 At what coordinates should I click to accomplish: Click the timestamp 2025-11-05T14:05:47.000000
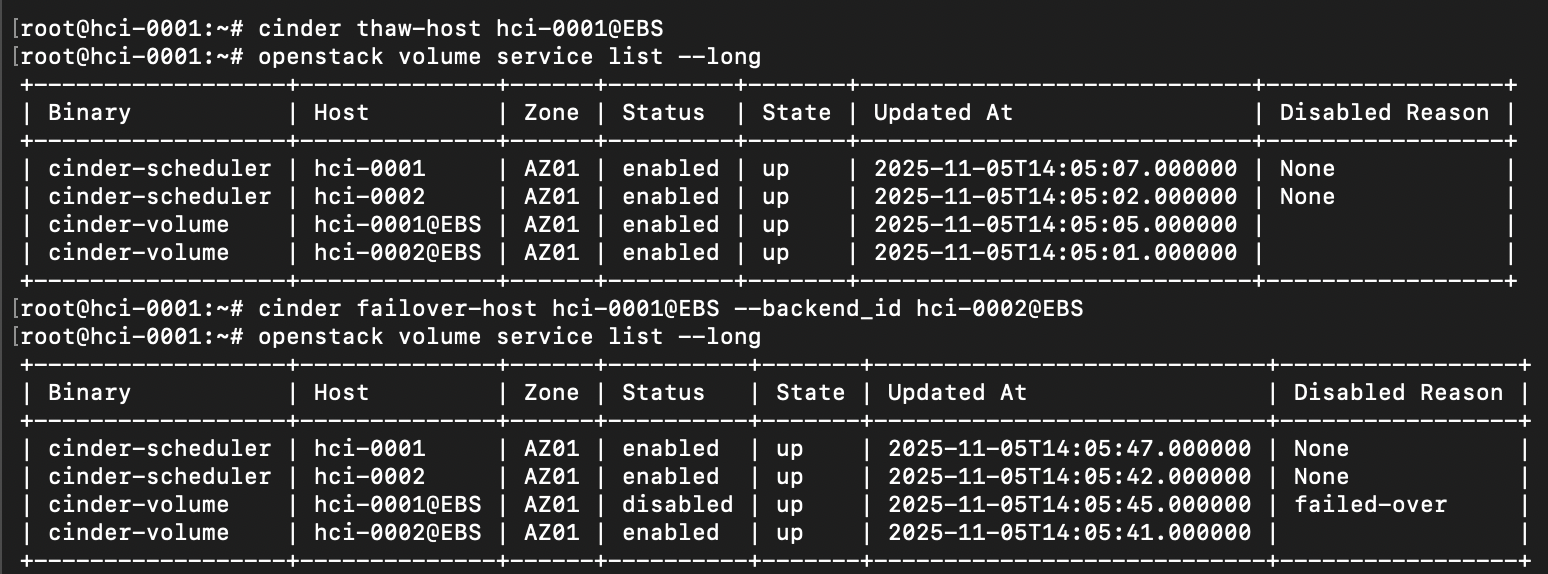coord(1069,448)
